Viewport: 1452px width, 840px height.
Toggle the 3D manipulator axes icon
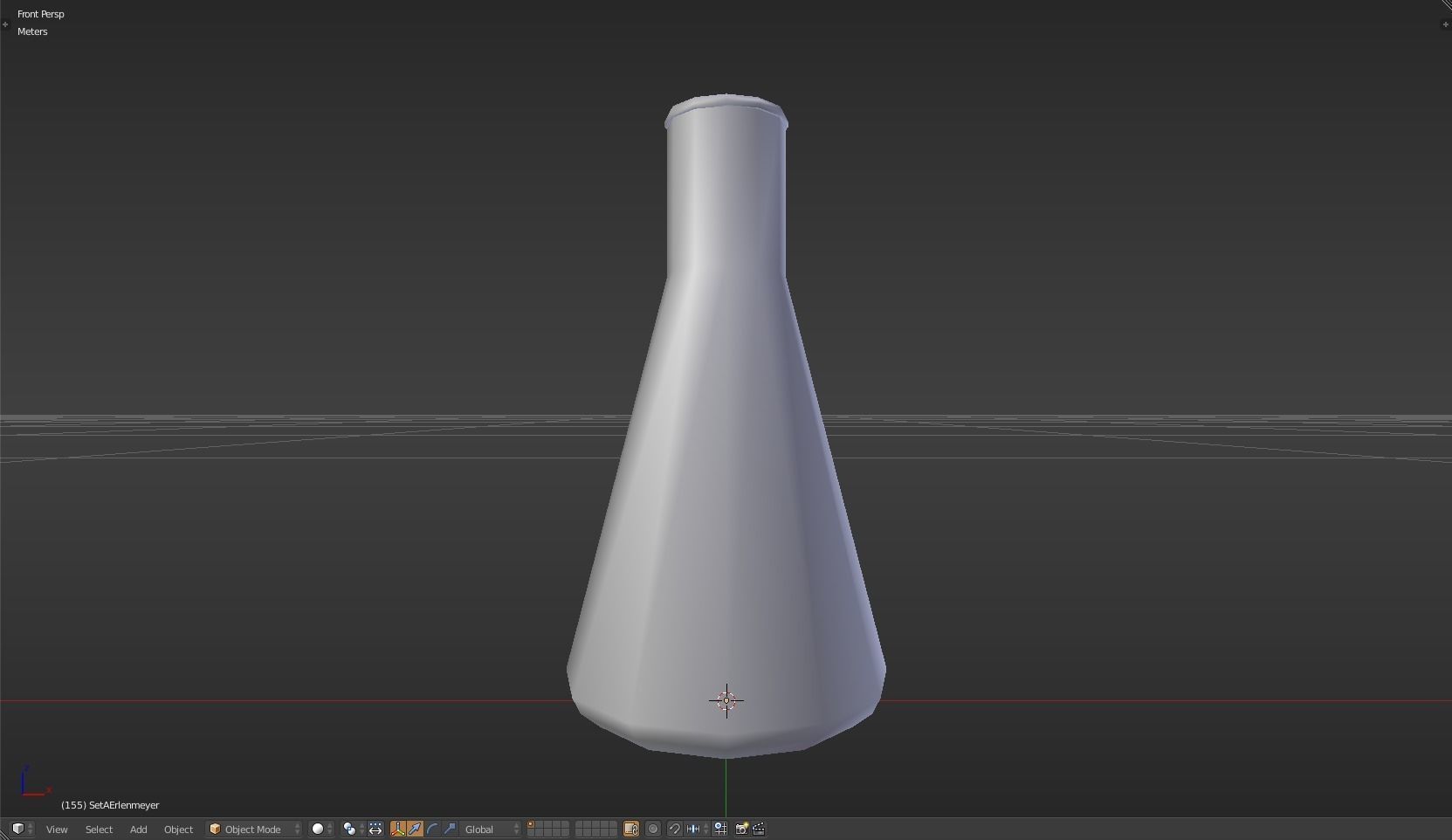tap(398, 830)
